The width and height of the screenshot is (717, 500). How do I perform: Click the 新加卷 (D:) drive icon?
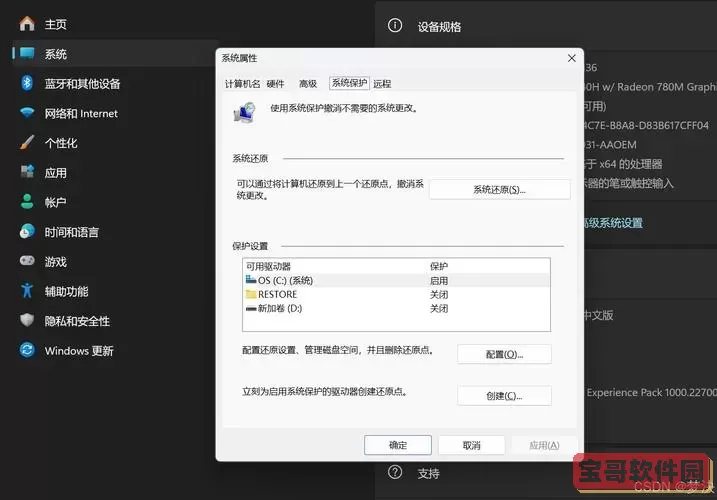(251, 308)
